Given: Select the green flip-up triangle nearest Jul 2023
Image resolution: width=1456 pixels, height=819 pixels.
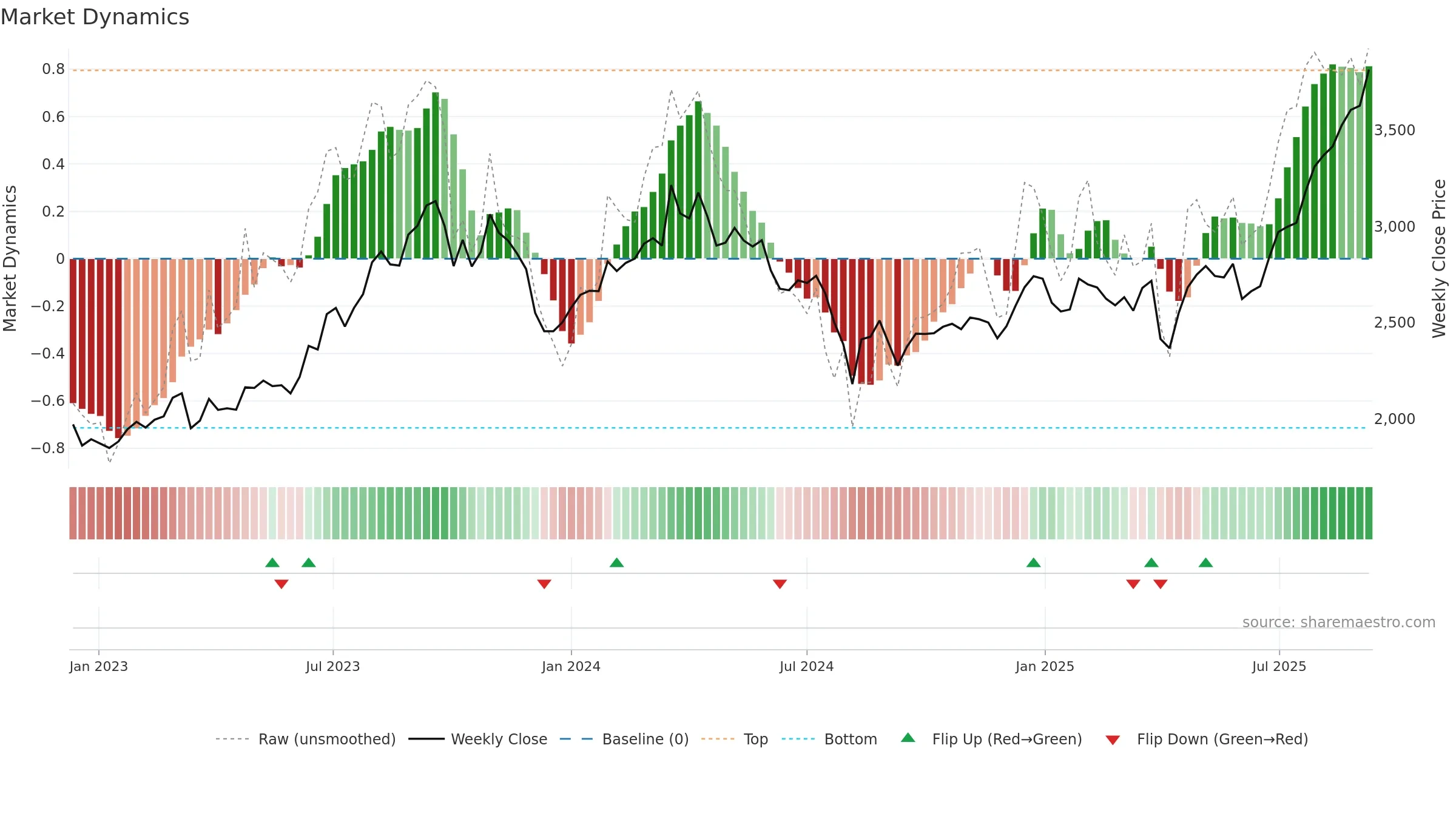Looking at the screenshot, I should coord(309,563).
